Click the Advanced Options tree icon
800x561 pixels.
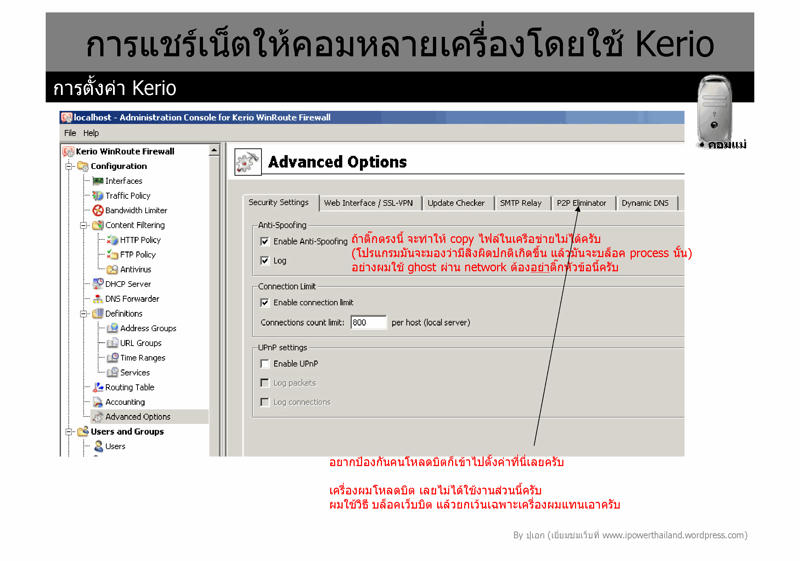click(x=98, y=417)
